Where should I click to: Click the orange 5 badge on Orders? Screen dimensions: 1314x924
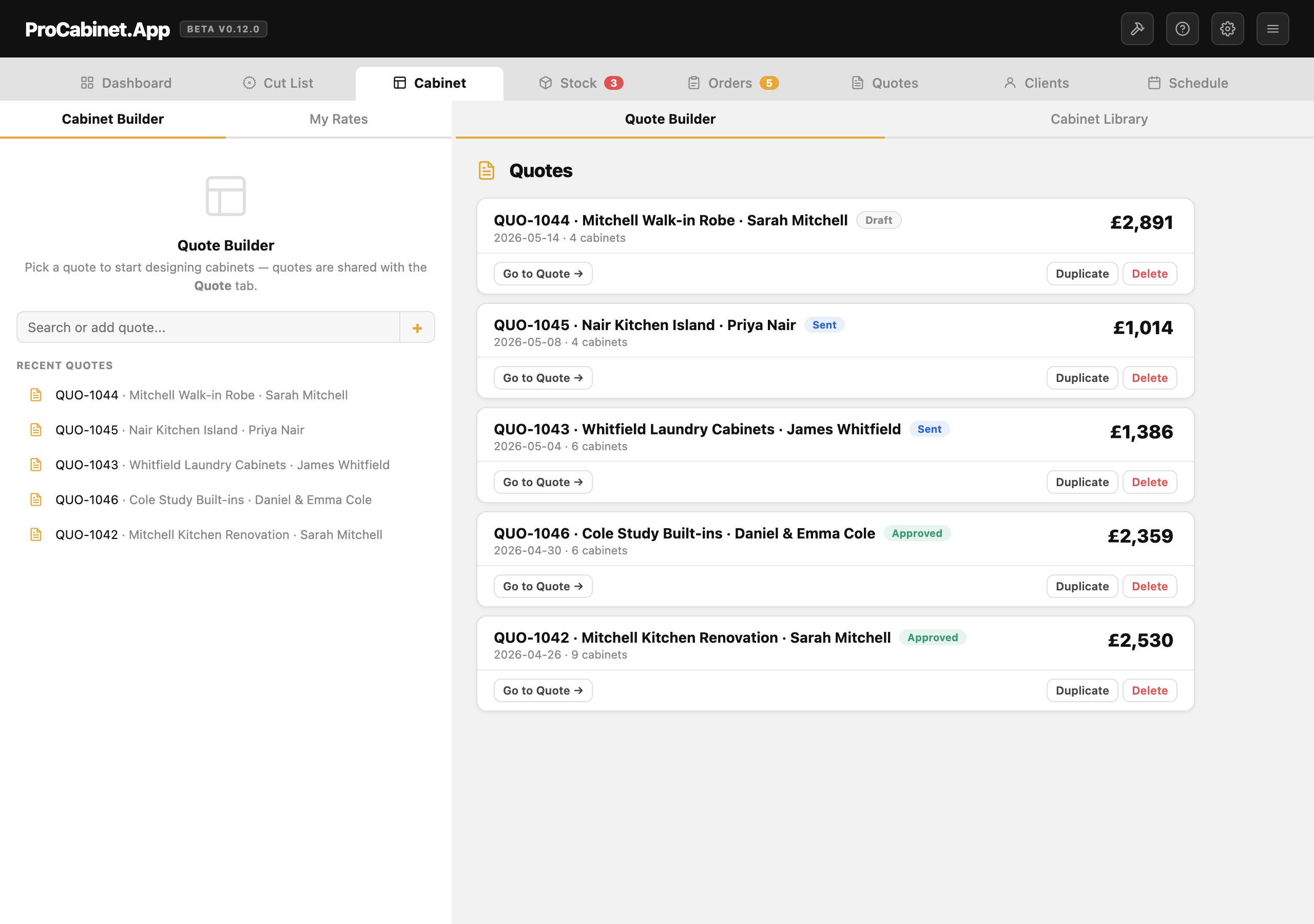pos(769,83)
